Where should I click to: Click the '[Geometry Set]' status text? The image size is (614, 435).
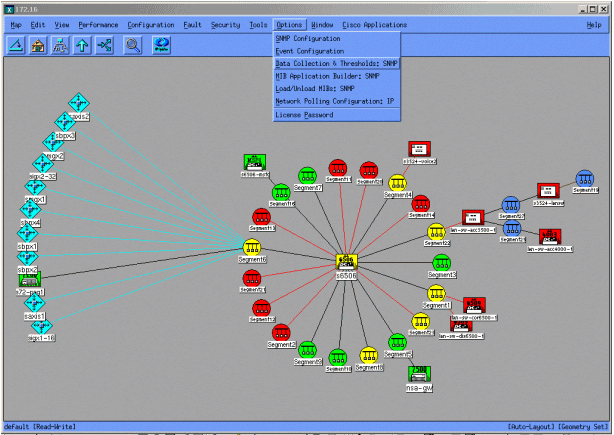tap(583, 426)
